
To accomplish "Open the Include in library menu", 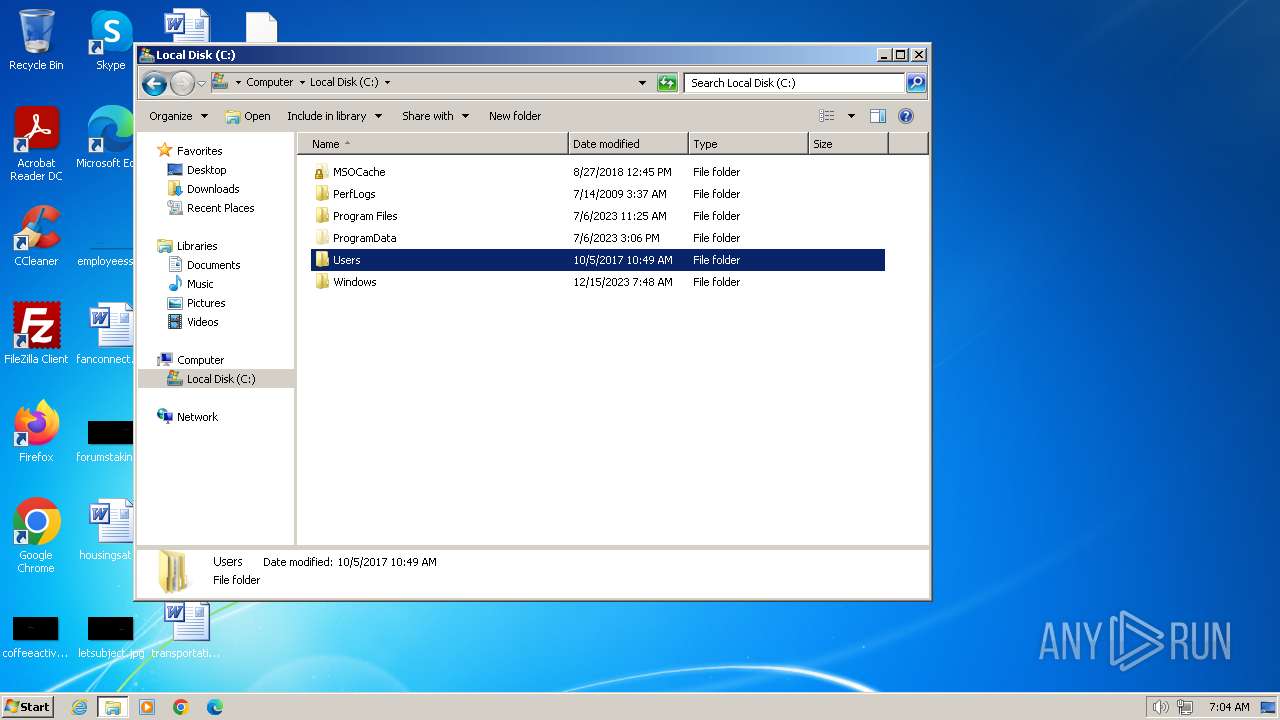I will coord(334,116).
